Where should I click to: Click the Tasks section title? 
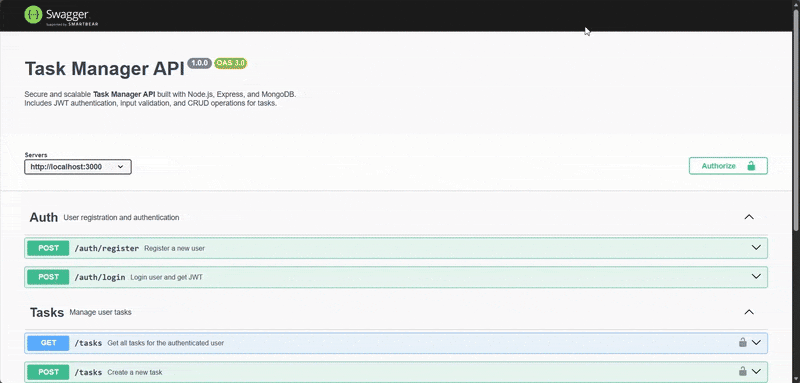coord(46,312)
